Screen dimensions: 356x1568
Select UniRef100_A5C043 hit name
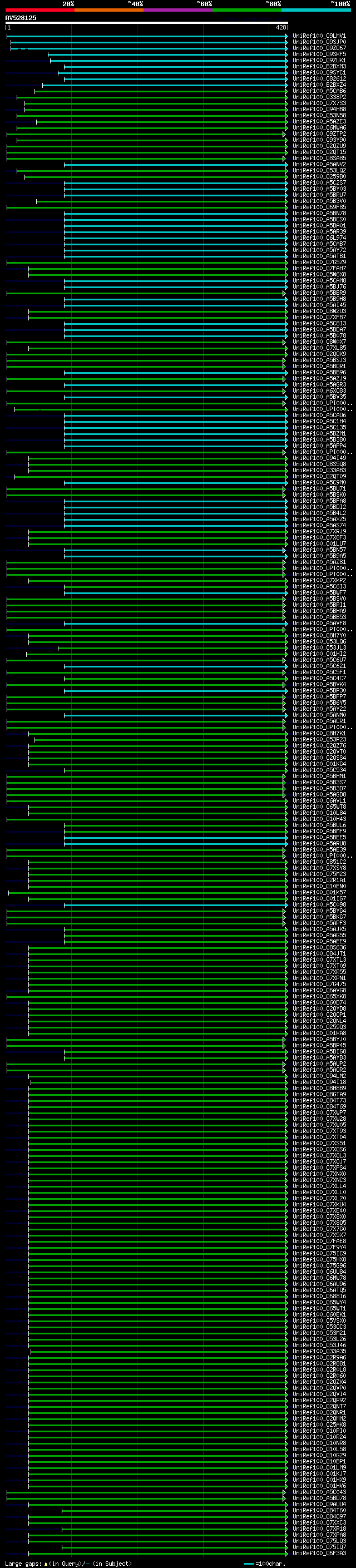coord(319,1492)
